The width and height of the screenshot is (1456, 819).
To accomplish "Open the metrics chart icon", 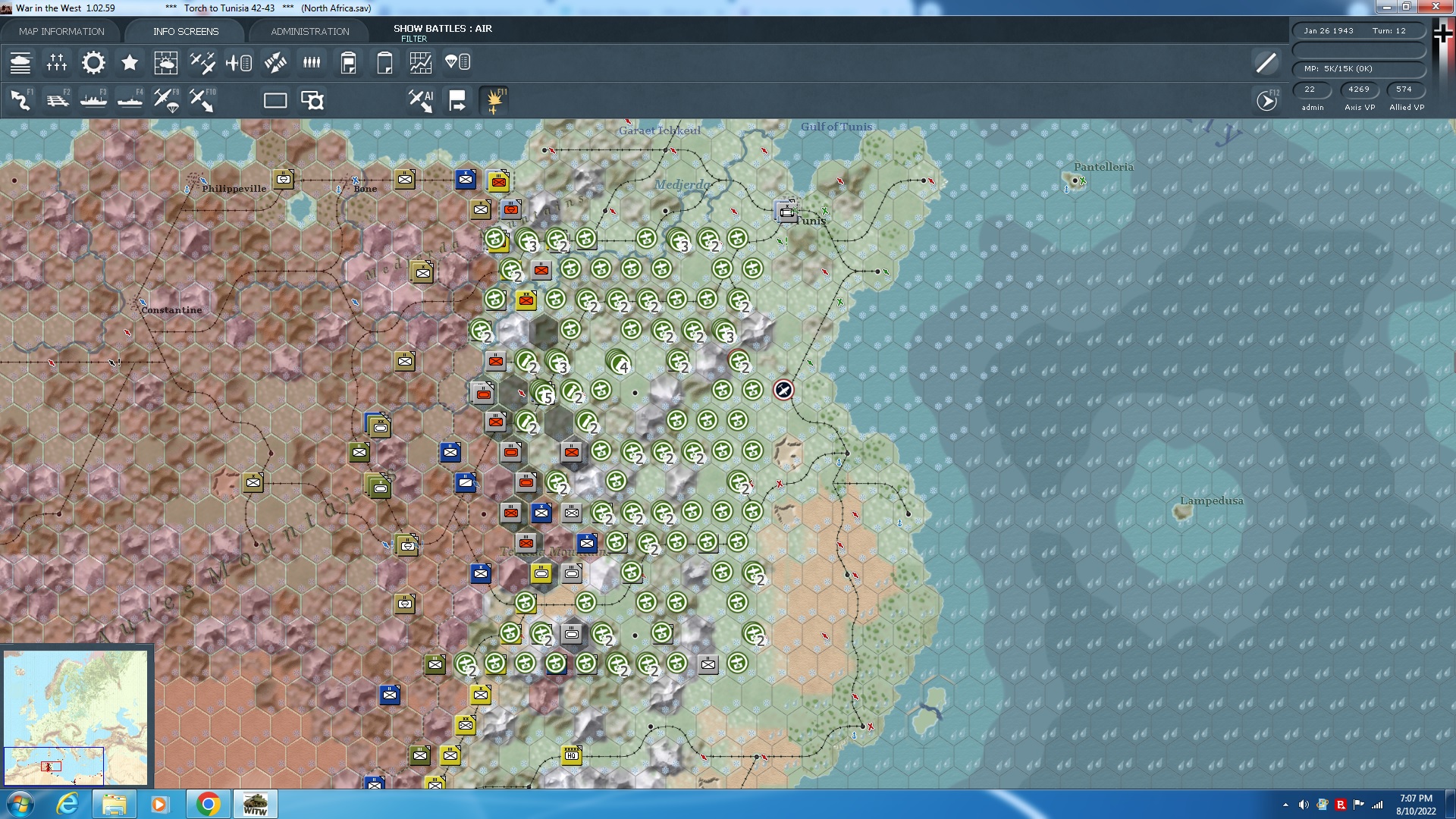I will [421, 62].
